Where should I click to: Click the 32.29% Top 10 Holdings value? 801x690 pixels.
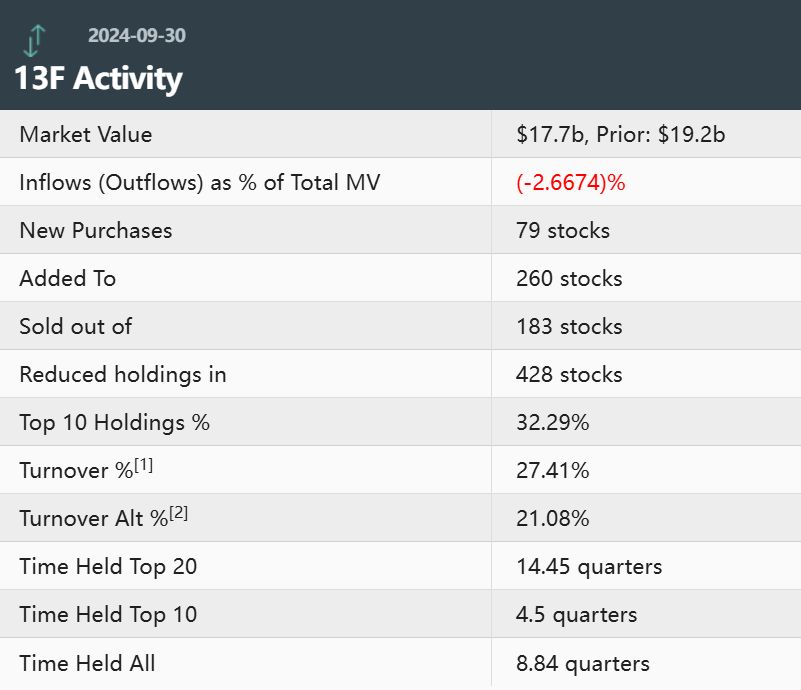553,422
